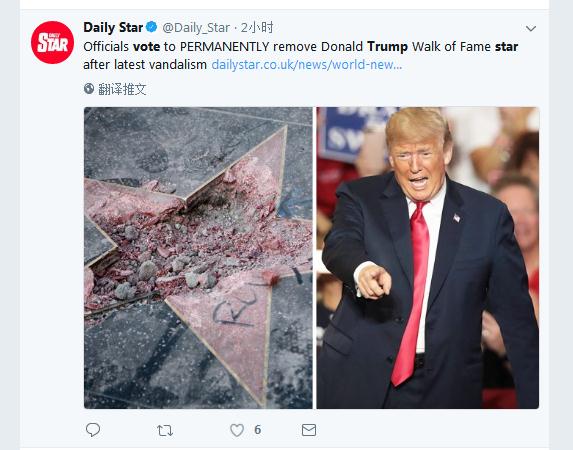Click the bold 'vote' word in tweet

(146, 47)
